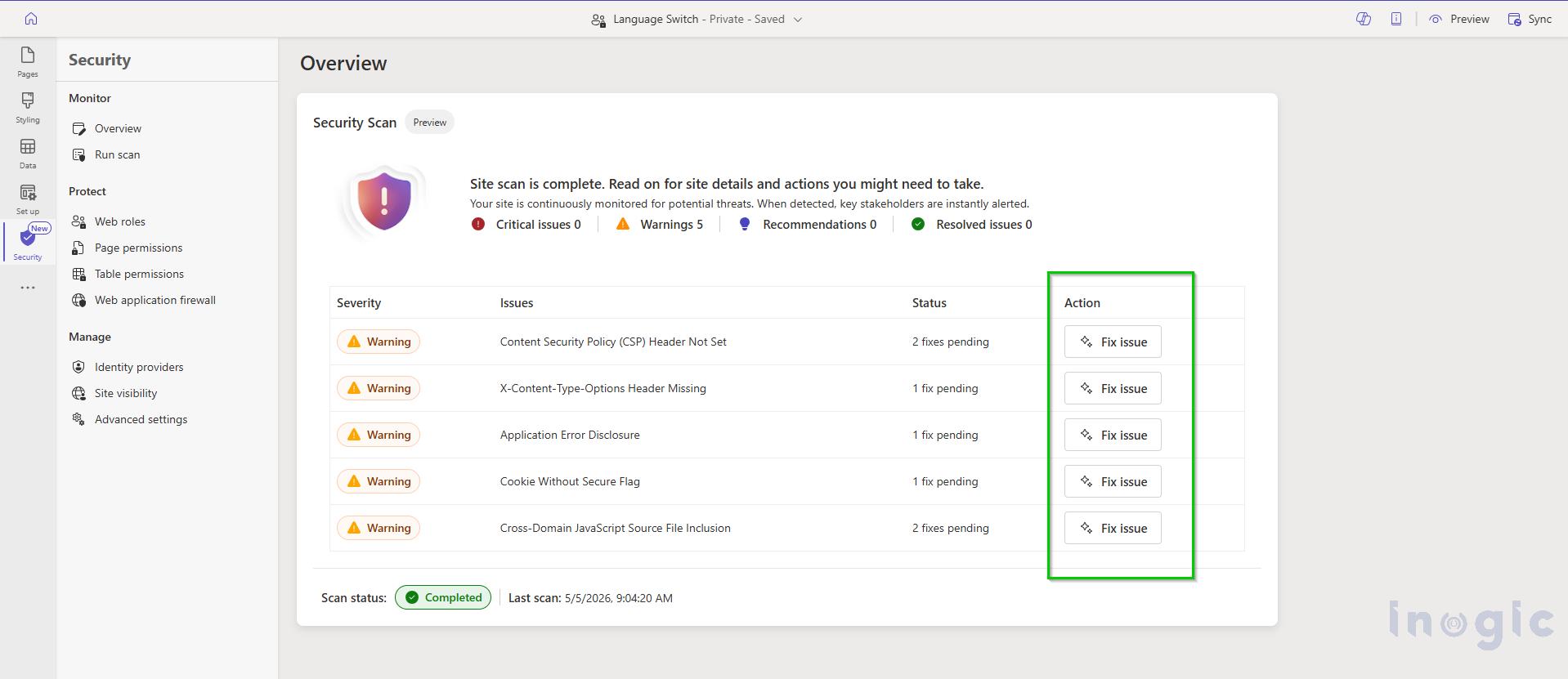Expand the Language Switch site dropdown
Image resolution: width=1568 pixels, height=679 pixels.
click(x=798, y=20)
